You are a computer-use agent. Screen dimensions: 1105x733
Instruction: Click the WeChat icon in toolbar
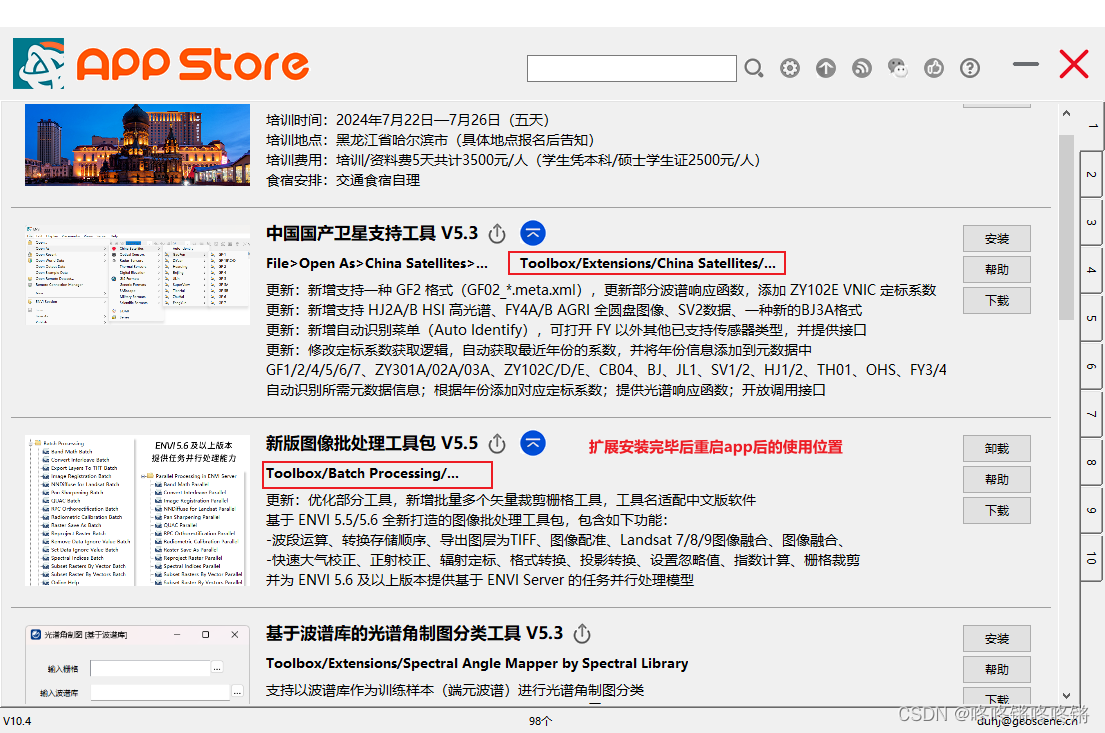point(898,68)
